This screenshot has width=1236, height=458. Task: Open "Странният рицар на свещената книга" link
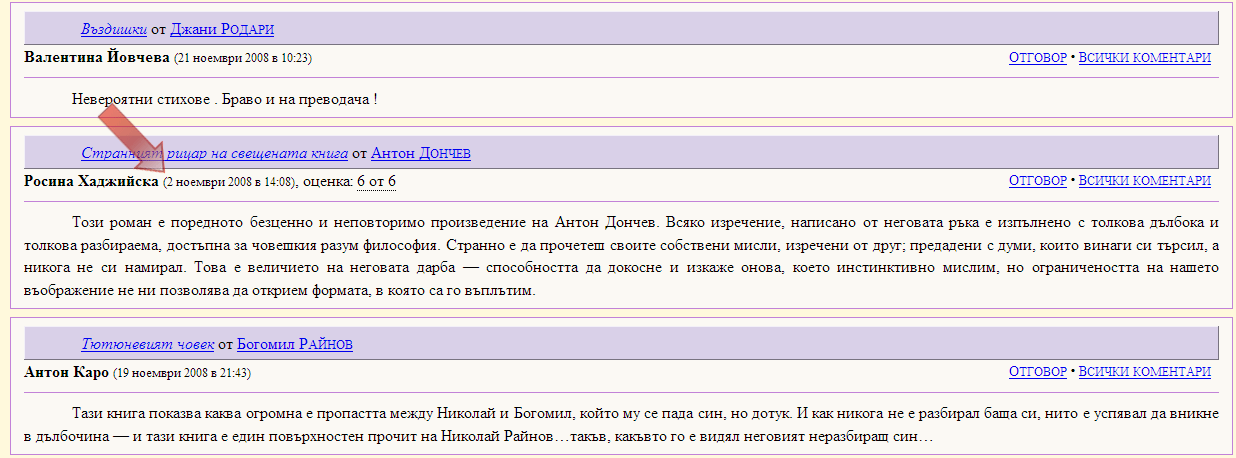[x=215, y=154]
